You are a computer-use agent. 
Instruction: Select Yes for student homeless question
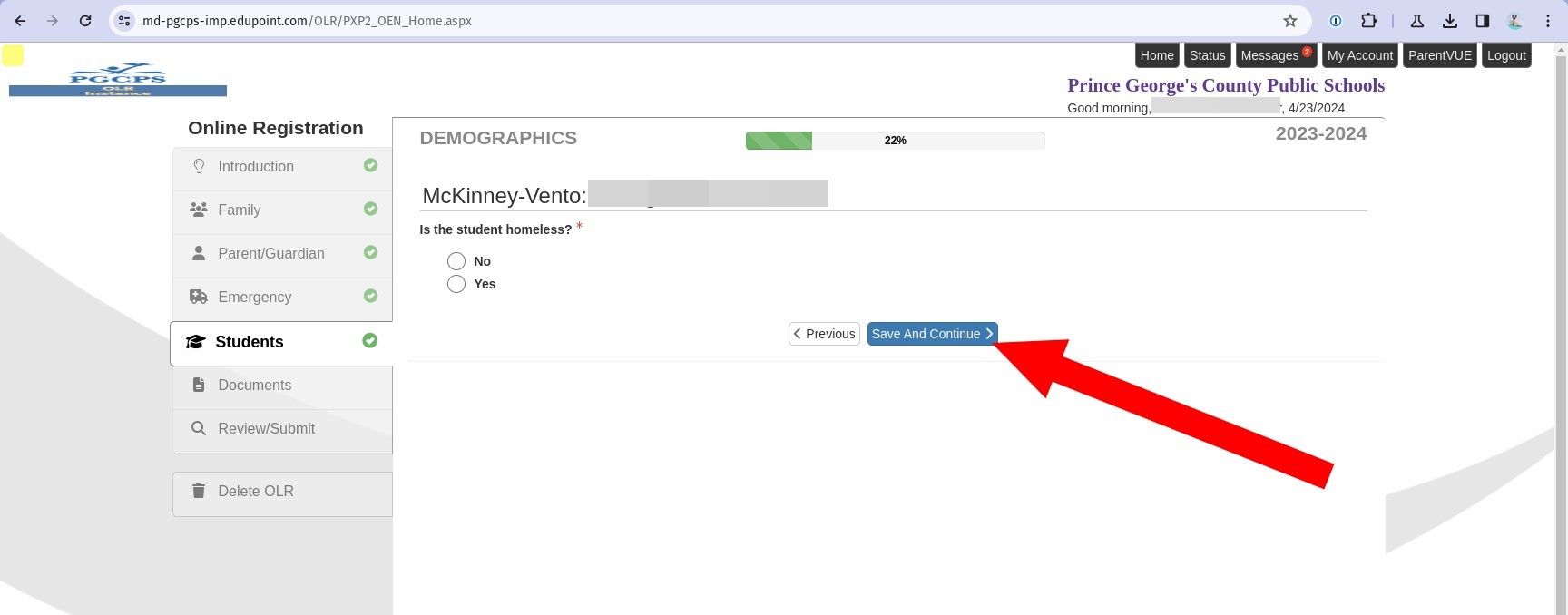pos(456,284)
